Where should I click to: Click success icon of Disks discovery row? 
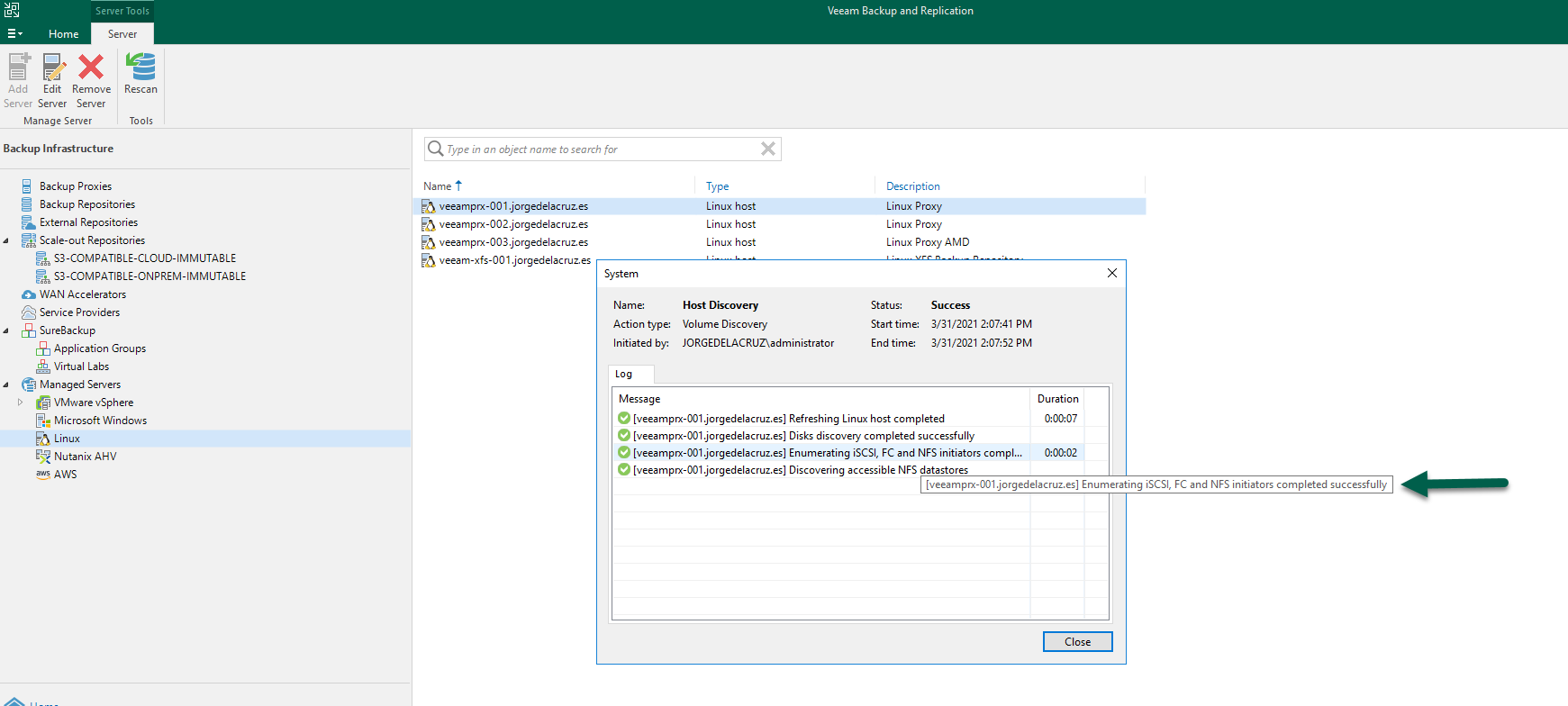624,435
